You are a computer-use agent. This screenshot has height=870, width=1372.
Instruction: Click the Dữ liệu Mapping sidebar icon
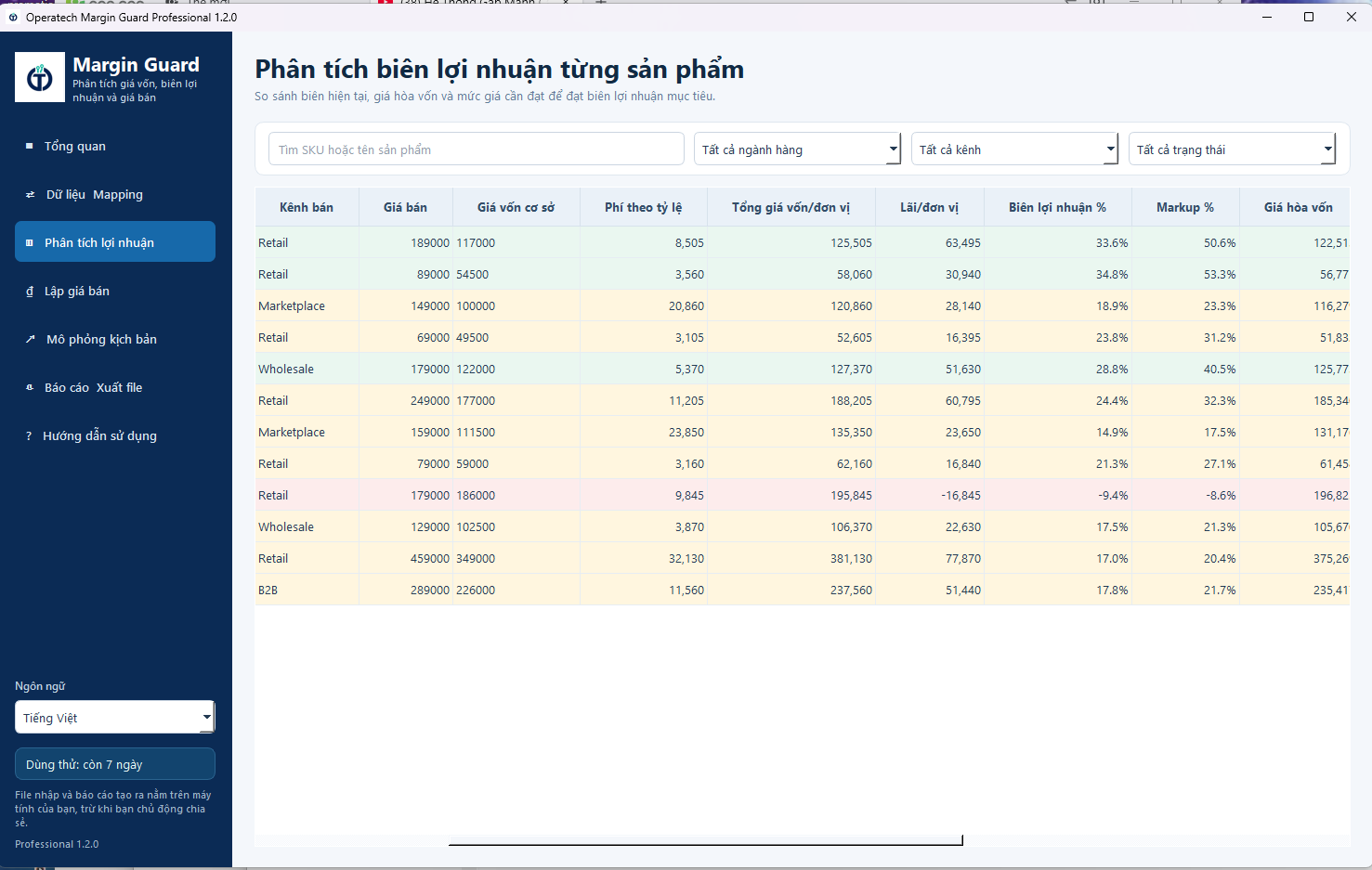click(30, 194)
